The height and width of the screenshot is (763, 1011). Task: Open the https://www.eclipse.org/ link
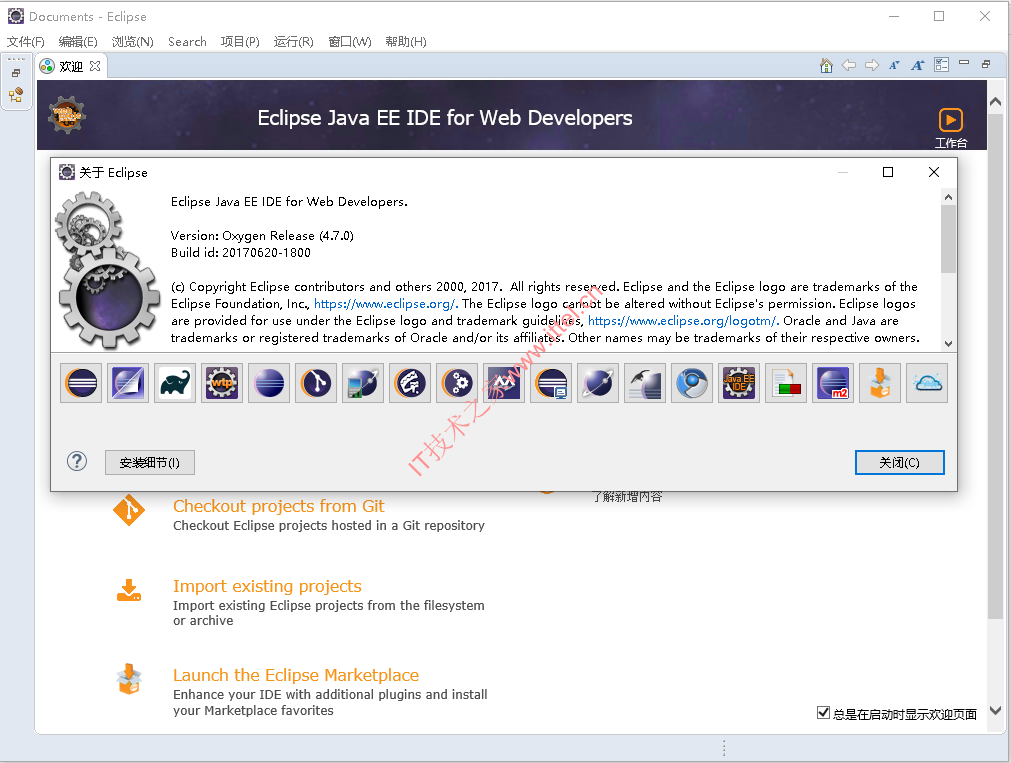click(x=385, y=304)
